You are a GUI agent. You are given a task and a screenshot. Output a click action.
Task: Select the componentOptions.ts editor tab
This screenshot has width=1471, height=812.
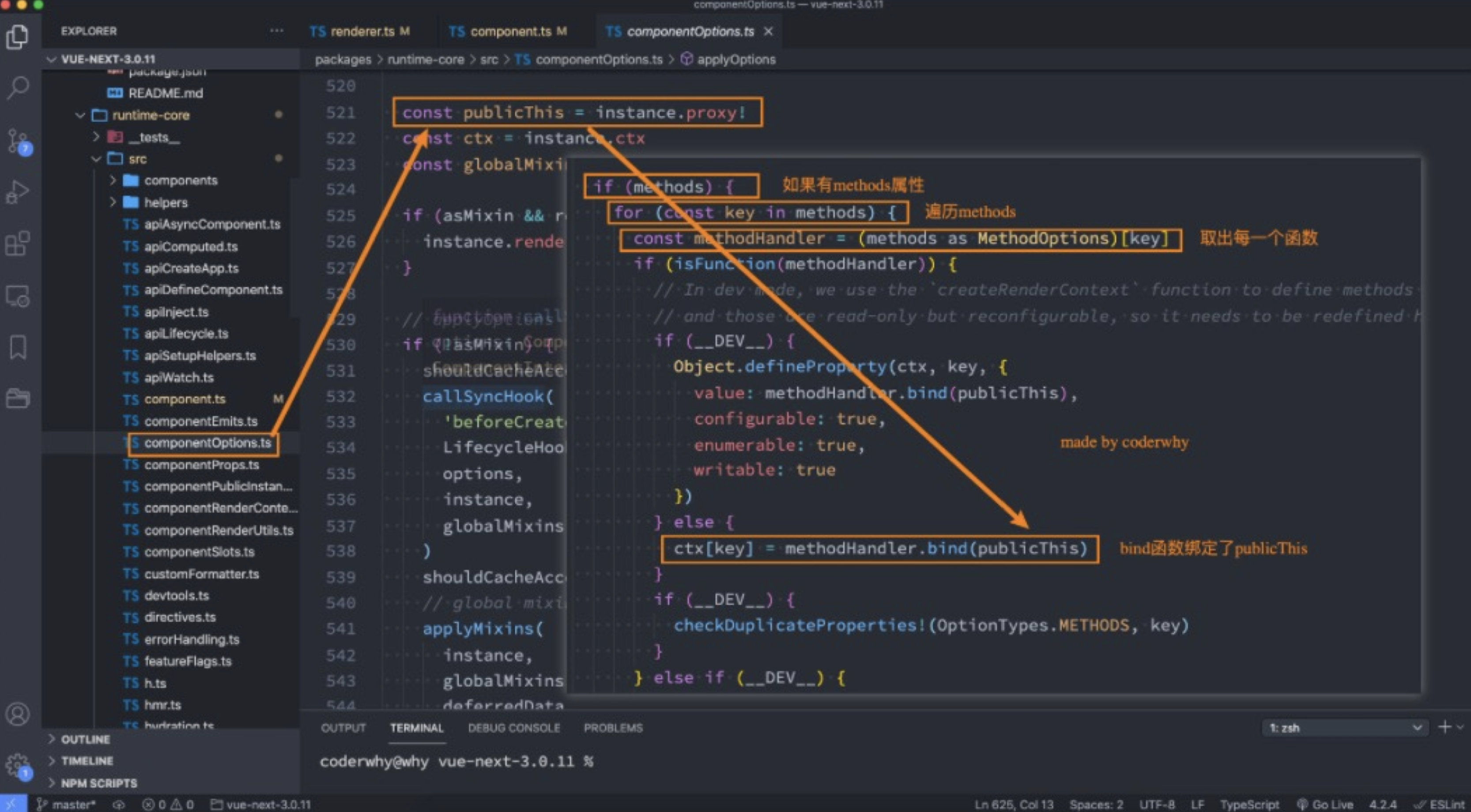(690, 31)
